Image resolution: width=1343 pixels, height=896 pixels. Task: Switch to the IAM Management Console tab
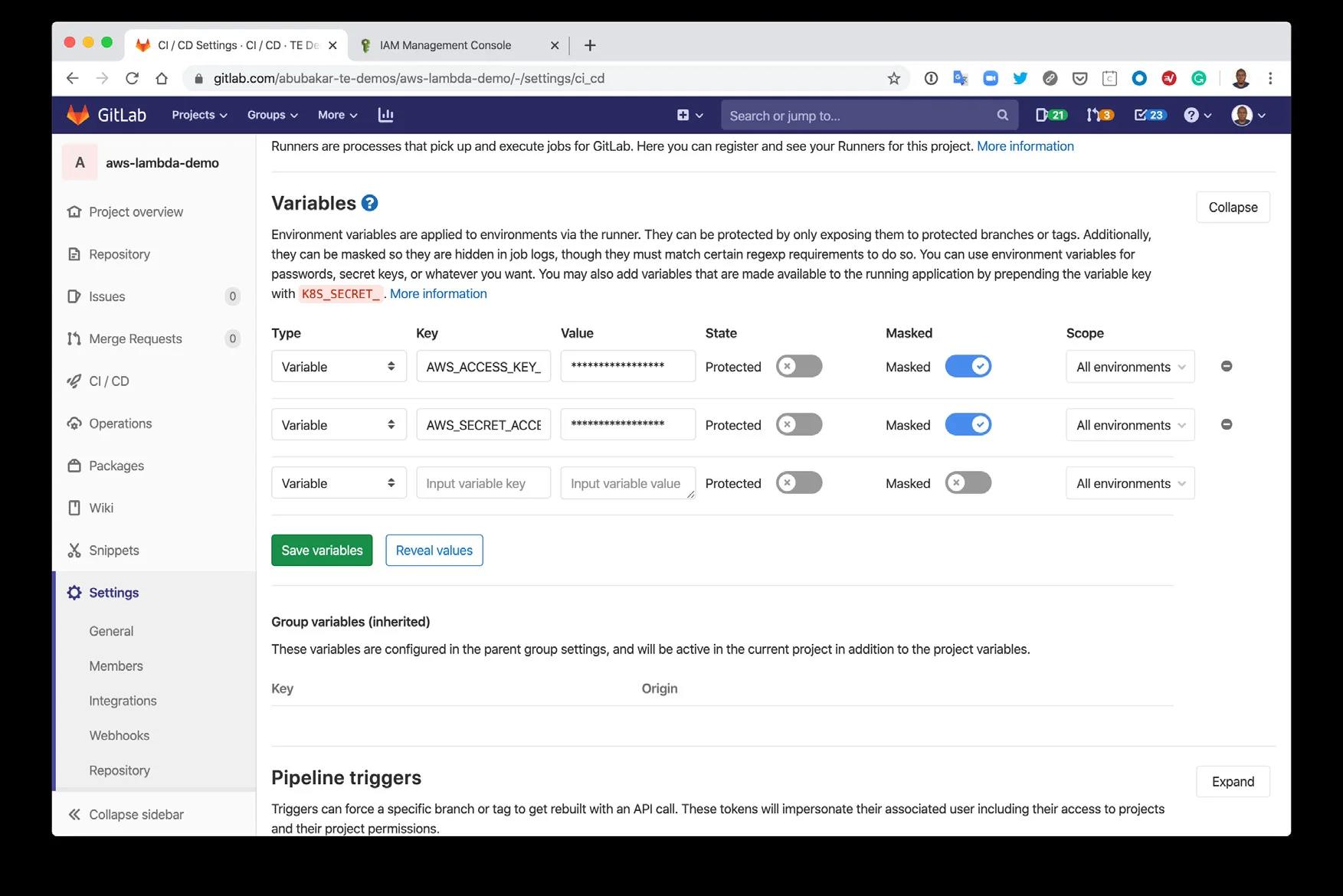(x=445, y=45)
